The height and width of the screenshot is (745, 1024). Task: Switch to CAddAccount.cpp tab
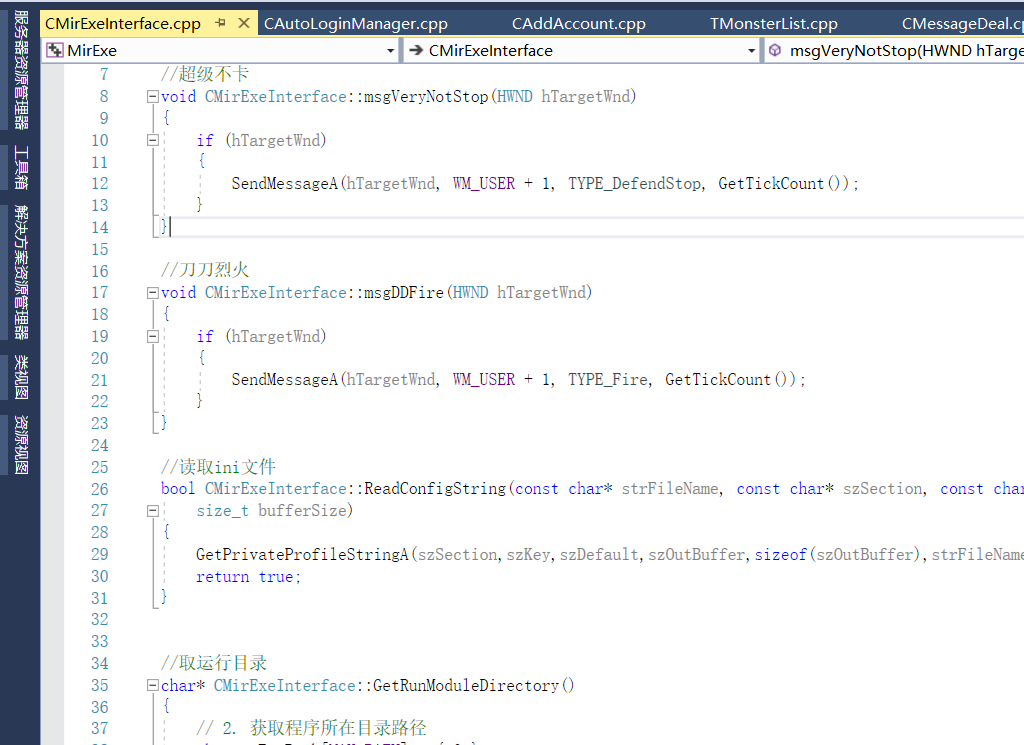click(x=578, y=23)
